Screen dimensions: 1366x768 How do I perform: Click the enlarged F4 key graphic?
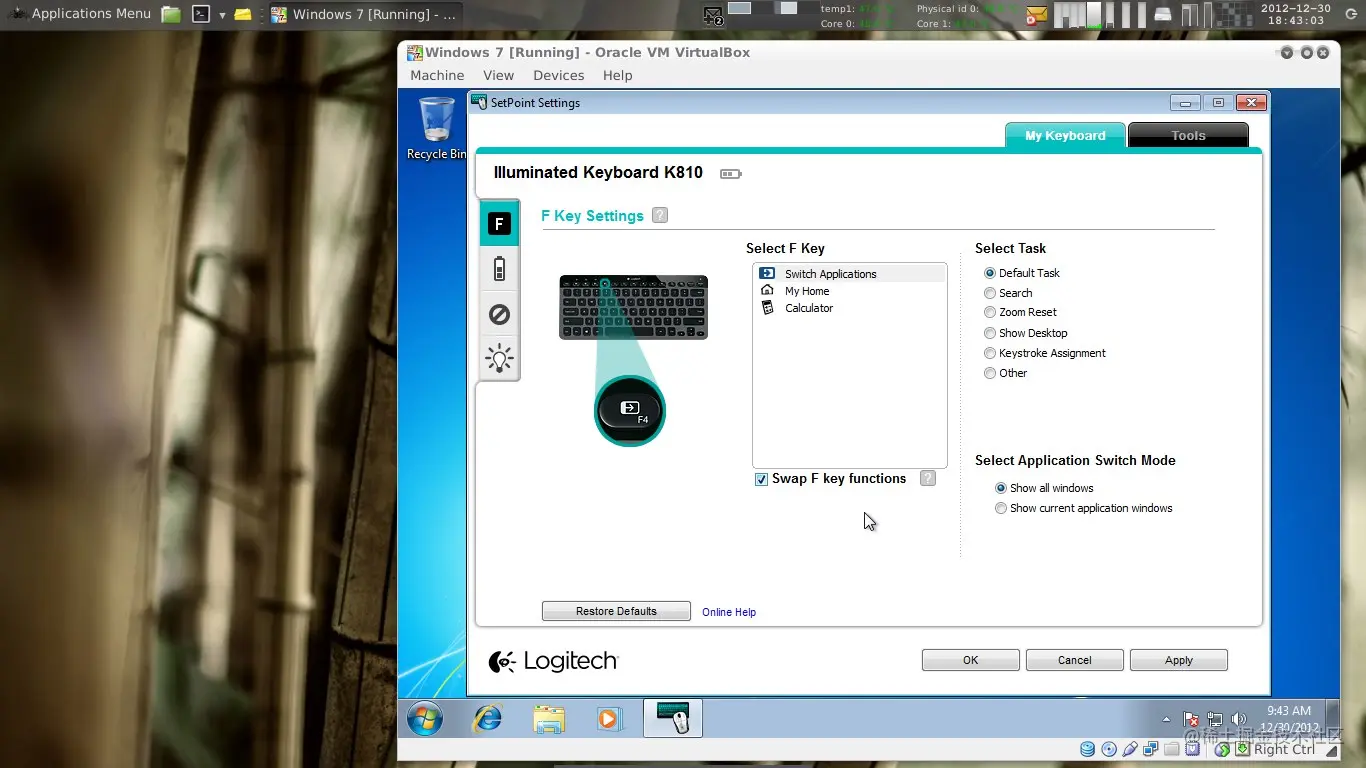630,411
